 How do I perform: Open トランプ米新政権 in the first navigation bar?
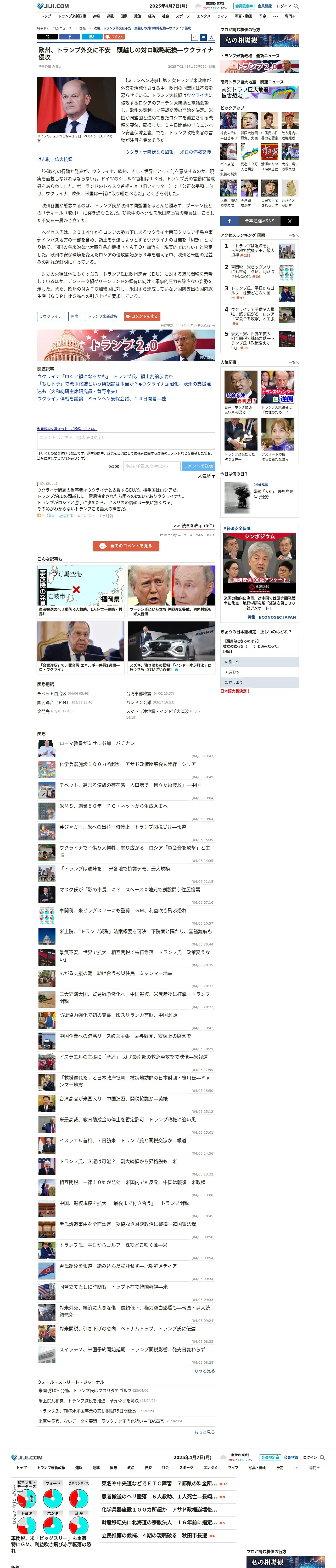coord(72,16)
